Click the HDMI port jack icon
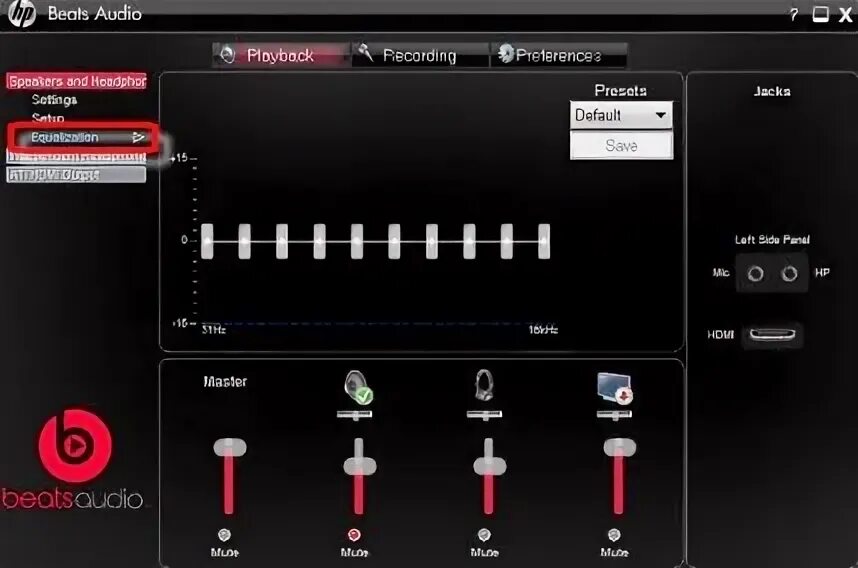The height and width of the screenshot is (568, 858). pos(772,334)
